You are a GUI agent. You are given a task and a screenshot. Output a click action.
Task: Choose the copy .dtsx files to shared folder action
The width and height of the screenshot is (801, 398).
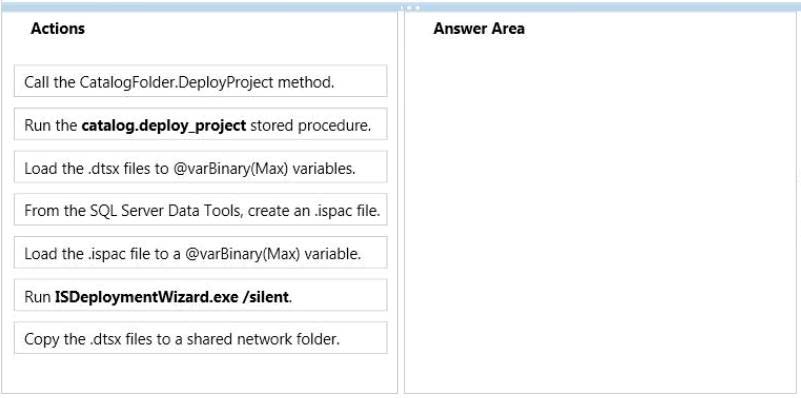point(200,337)
